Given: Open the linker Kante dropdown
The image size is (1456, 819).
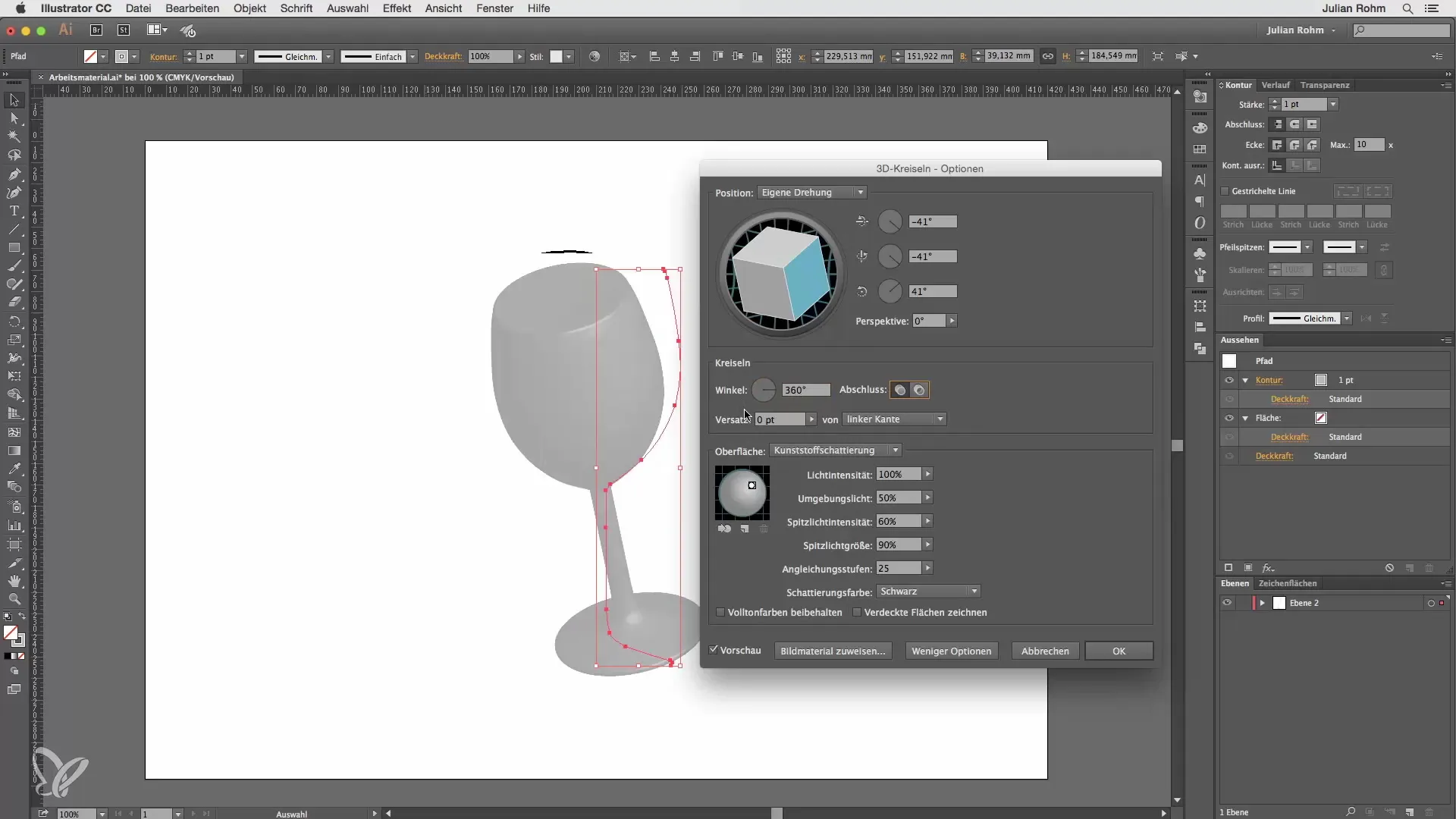Looking at the screenshot, I should click(894, 419).
